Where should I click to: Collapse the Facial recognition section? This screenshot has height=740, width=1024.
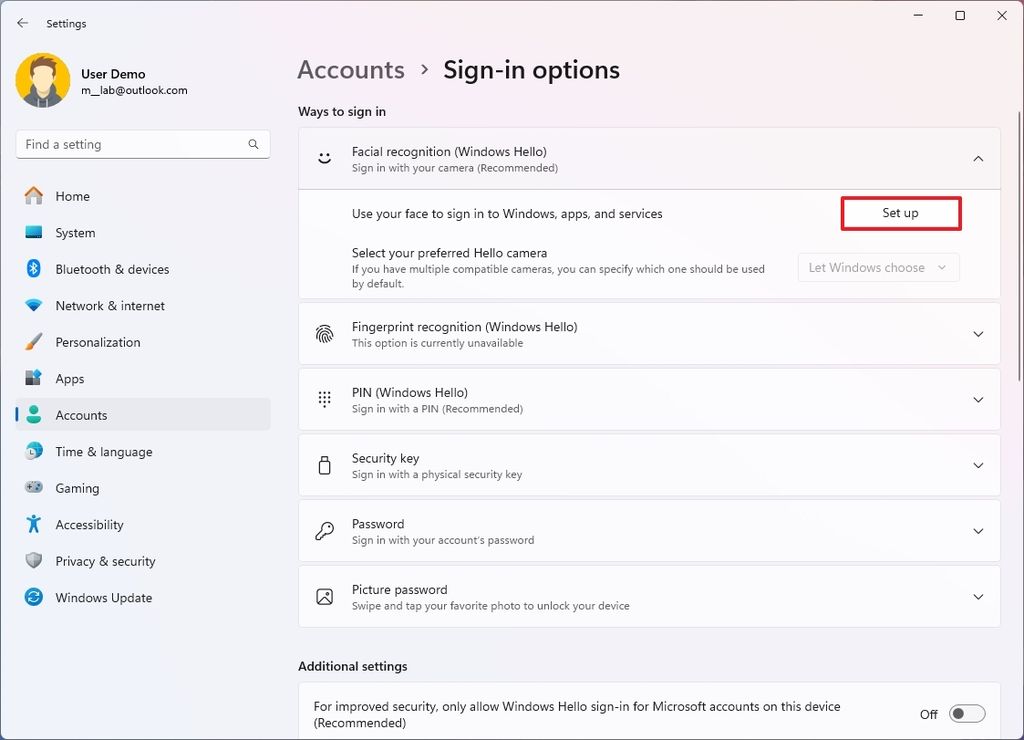pos(978,158)
